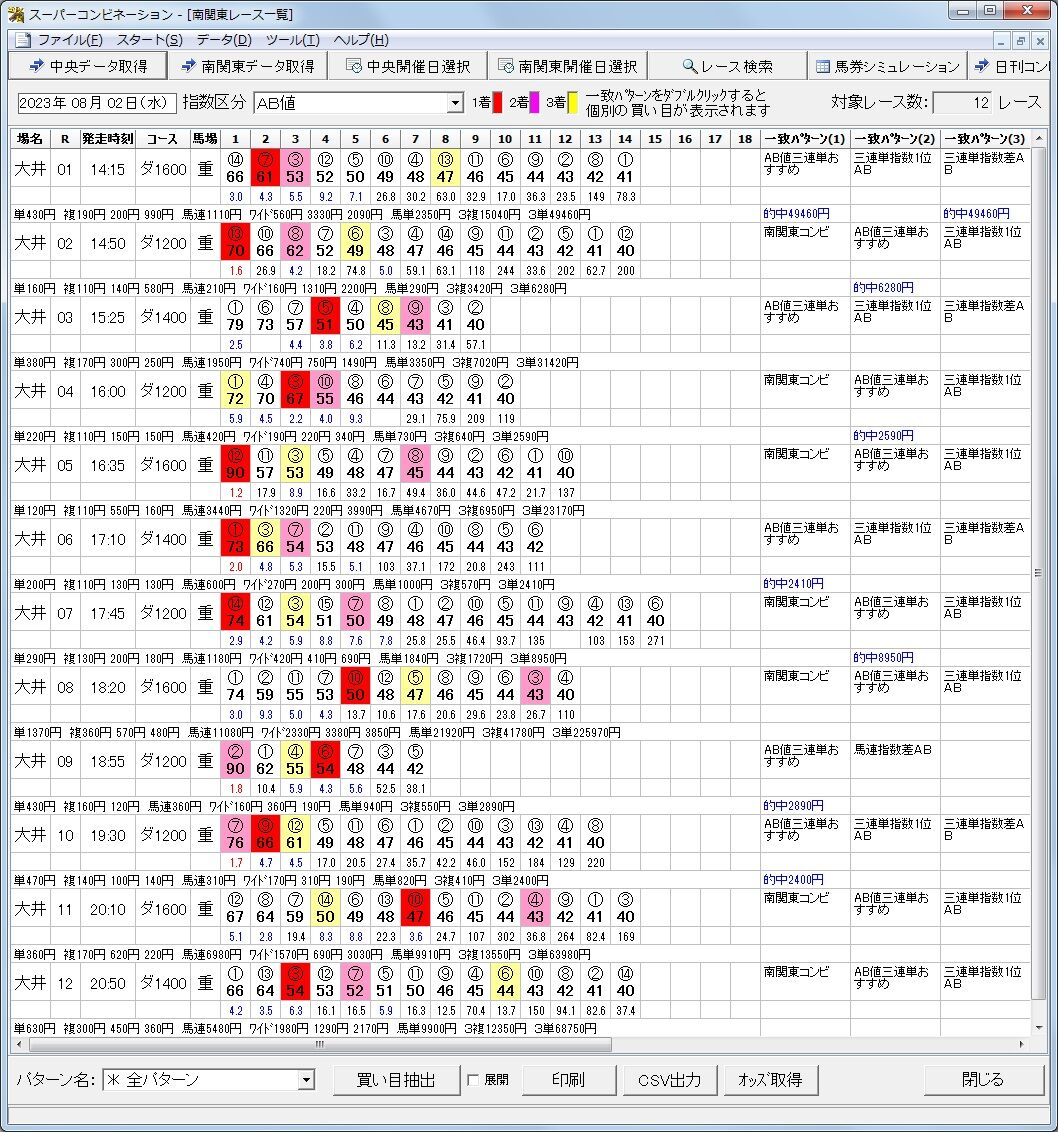Click the horizontal scrollbar right arrow
The height and width of the screenshot is (1132, 1058).
(1022, 1044)
